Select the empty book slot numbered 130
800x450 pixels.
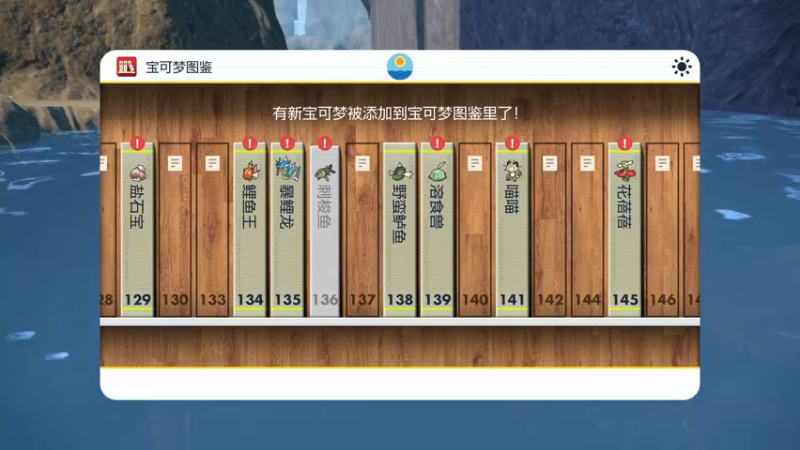[x=175, y=230]
